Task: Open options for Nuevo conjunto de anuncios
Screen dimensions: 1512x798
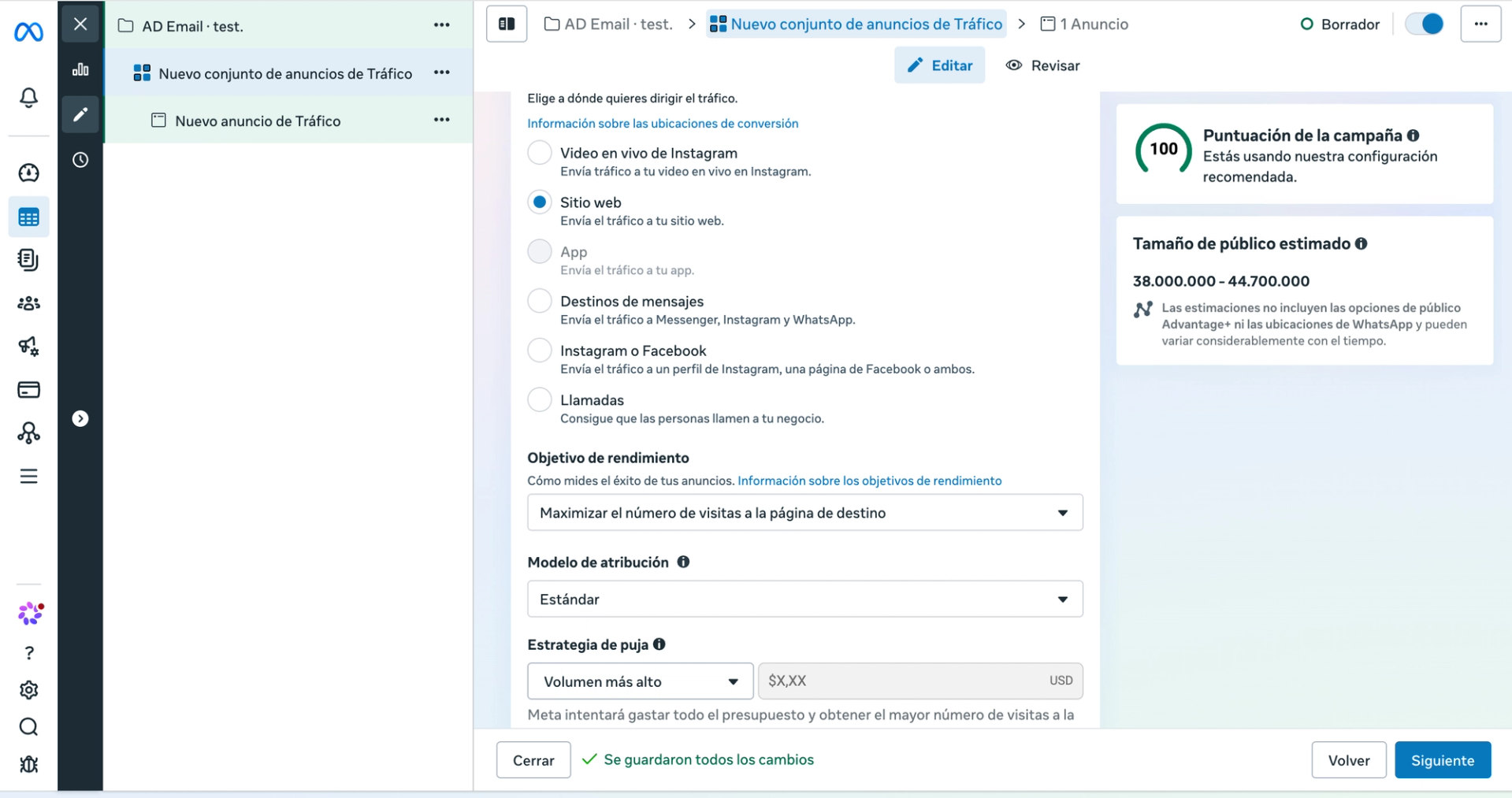Action: point(442,72)
